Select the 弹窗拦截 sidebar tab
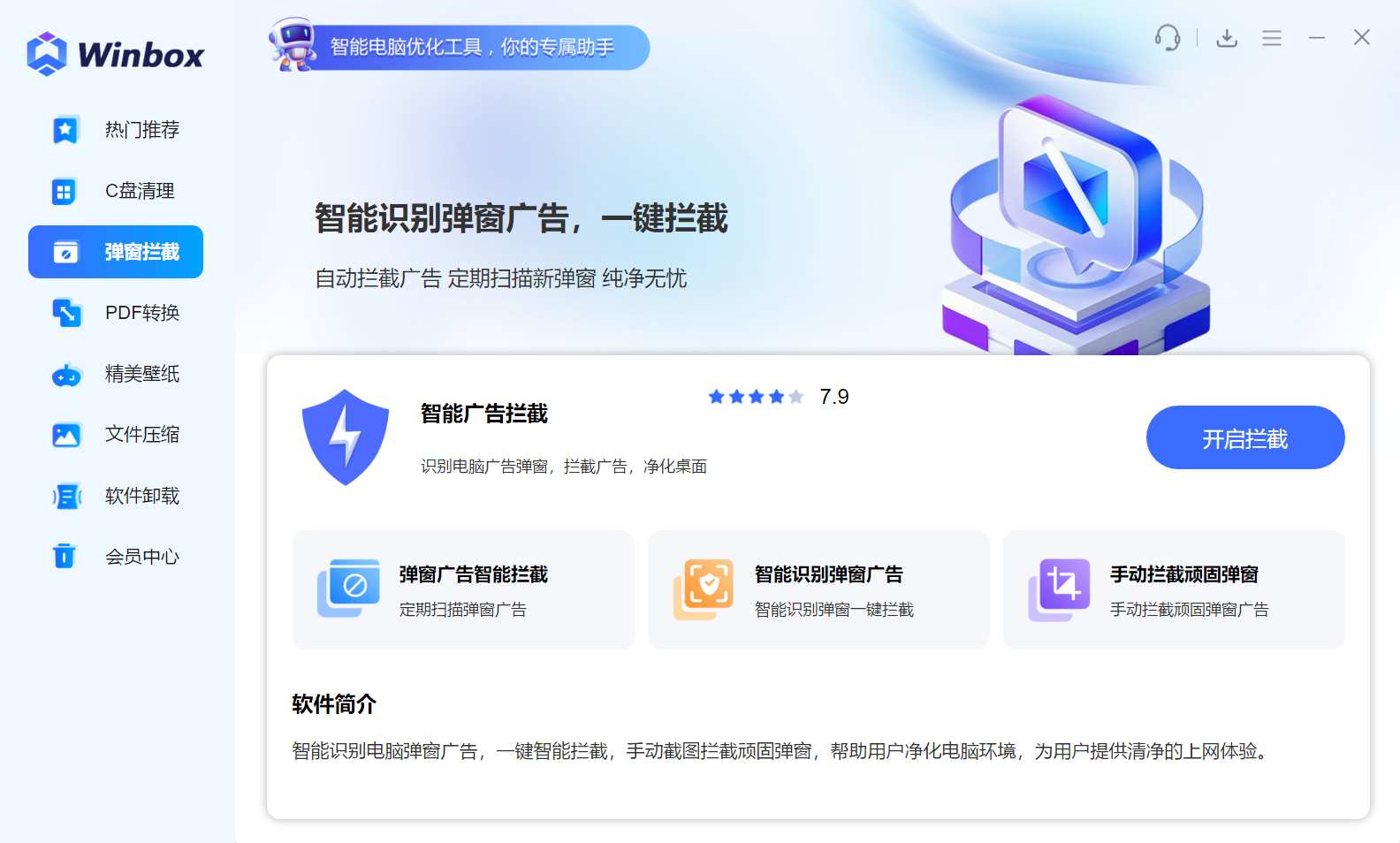This screenshot has height=843, width=1400. tap(116, 252)
